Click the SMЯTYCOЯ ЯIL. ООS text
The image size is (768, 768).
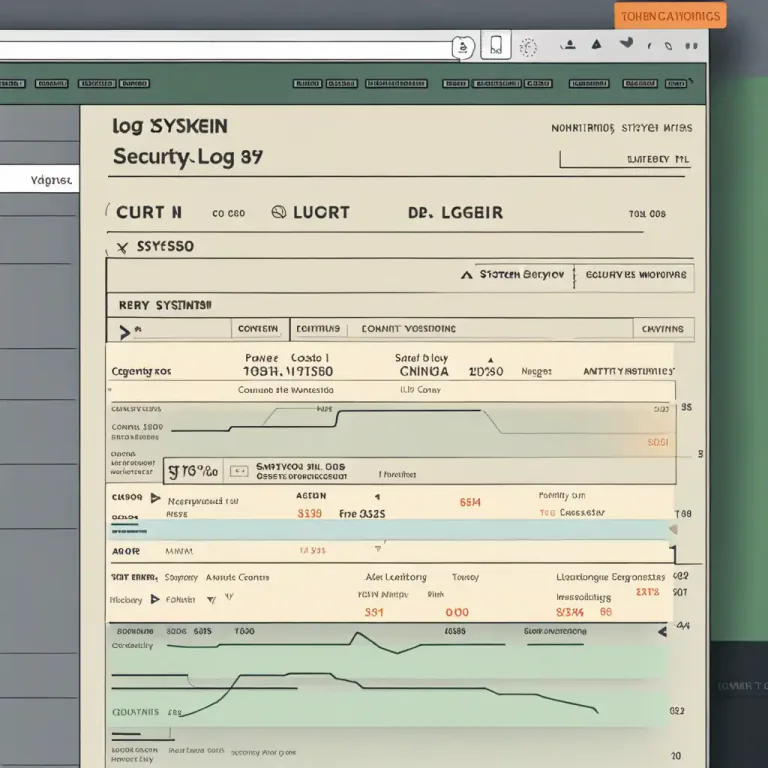[301, 467]
